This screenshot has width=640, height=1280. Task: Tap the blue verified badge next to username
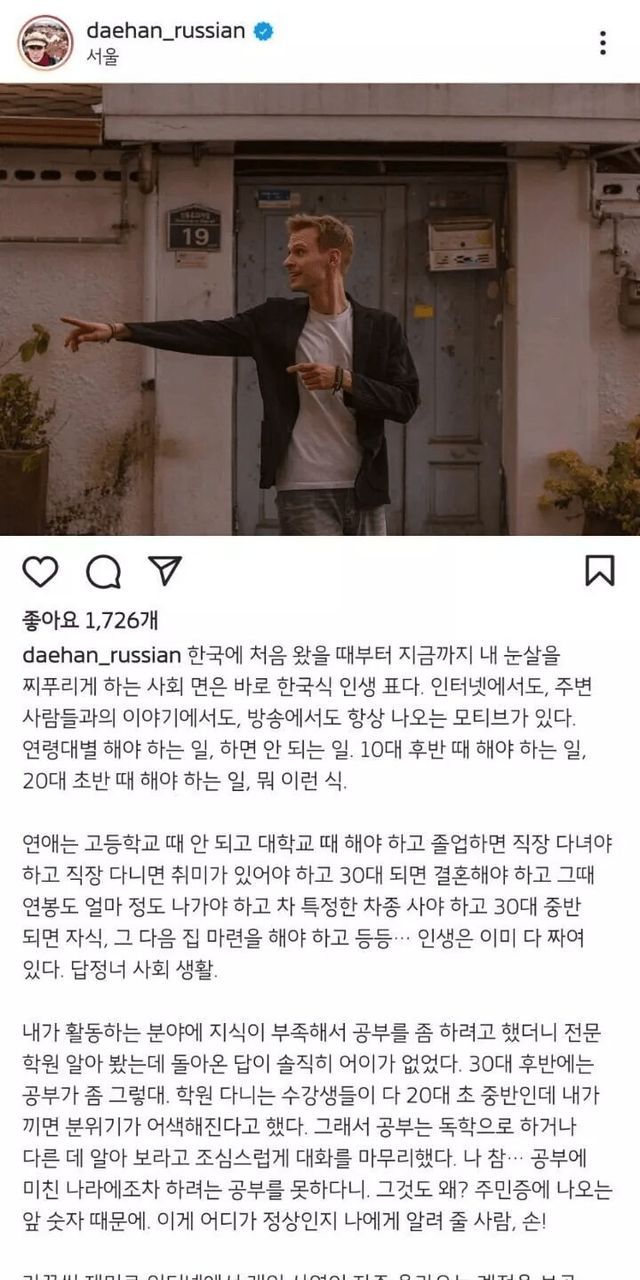(264, 32)
